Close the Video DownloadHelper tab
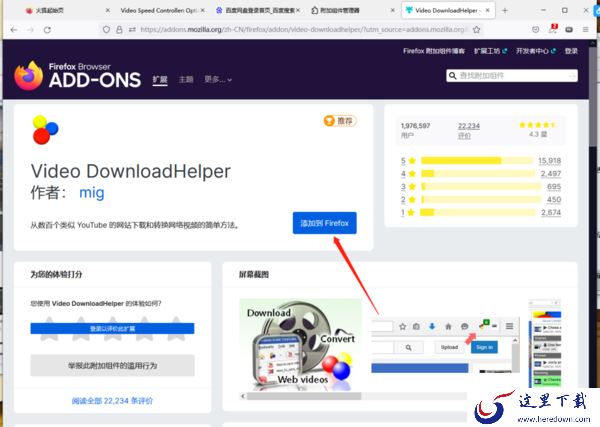Viewport: 600px width, 427px height. 488,10
